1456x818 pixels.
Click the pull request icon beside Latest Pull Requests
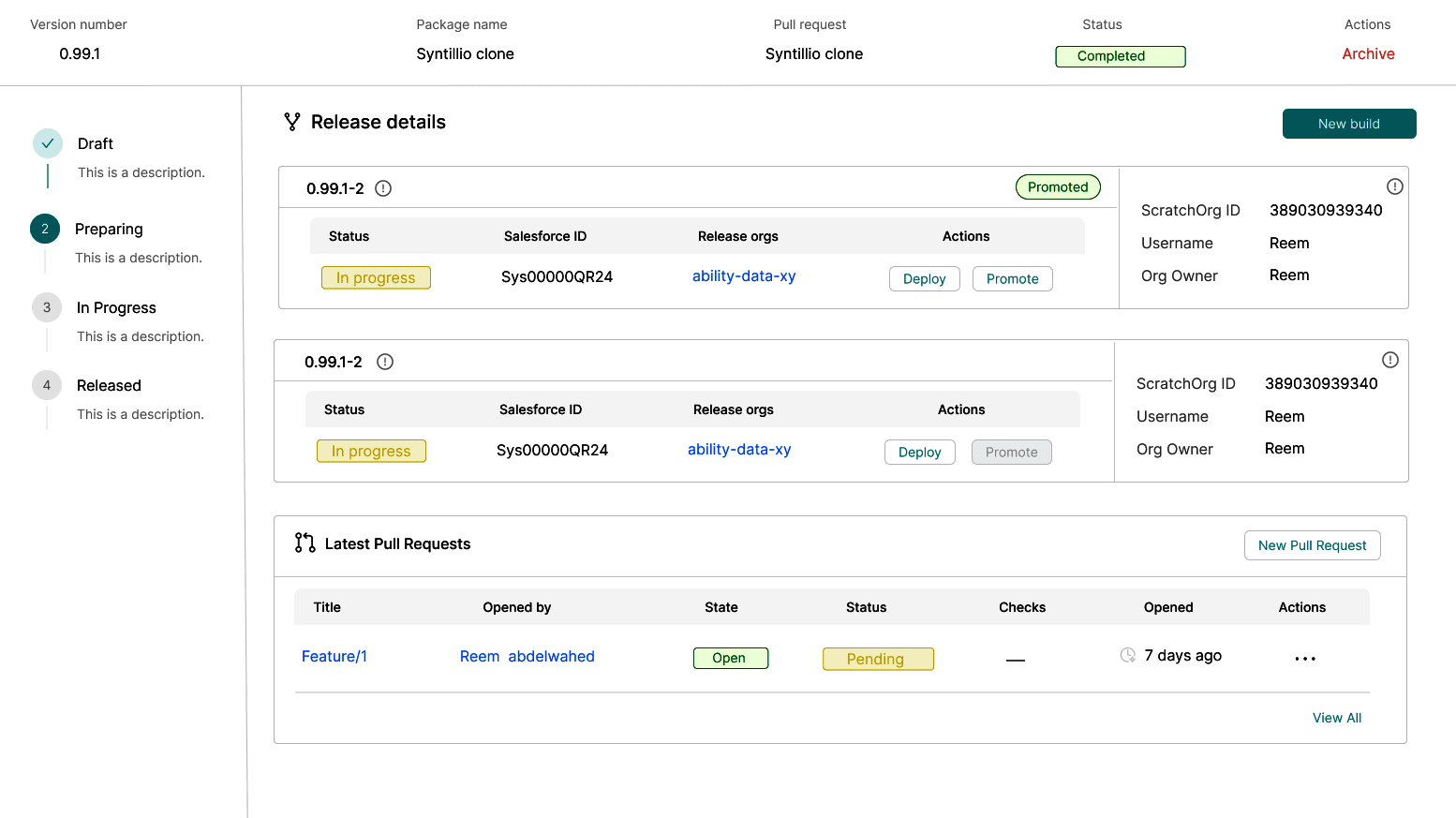pyautogui.click(x=305, y=543)
